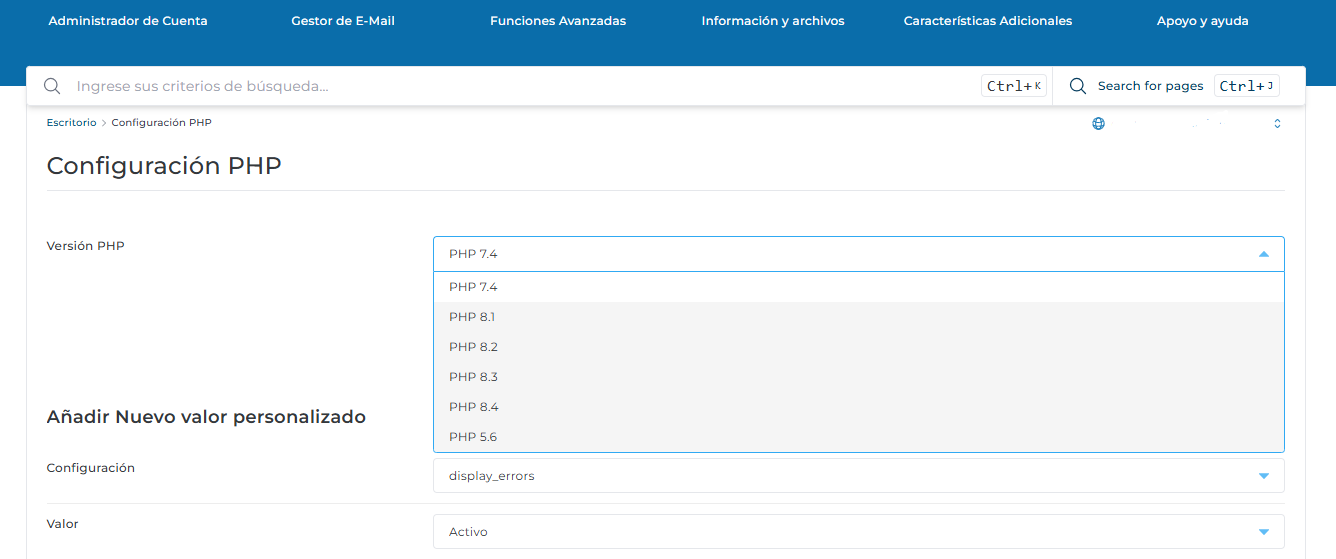Select PHP 5.6 from version list

[473, 437]
